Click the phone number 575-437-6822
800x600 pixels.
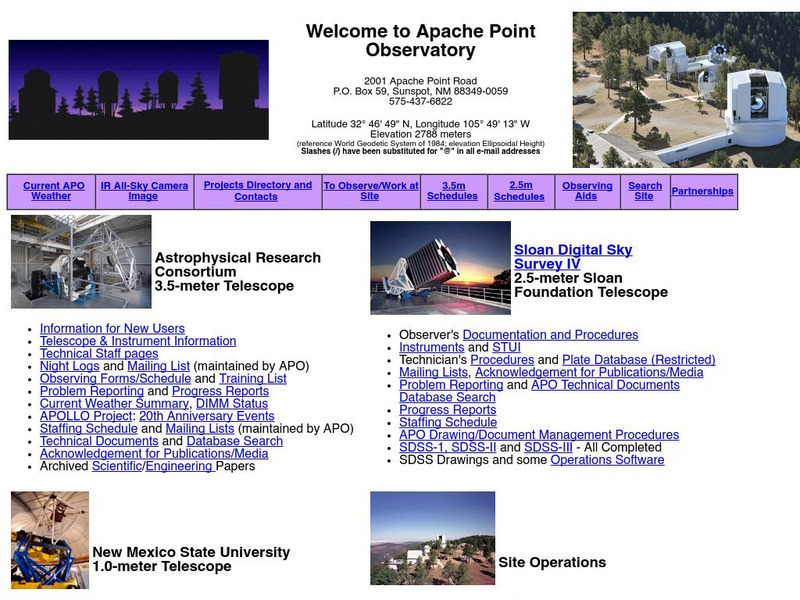point(420,102)
